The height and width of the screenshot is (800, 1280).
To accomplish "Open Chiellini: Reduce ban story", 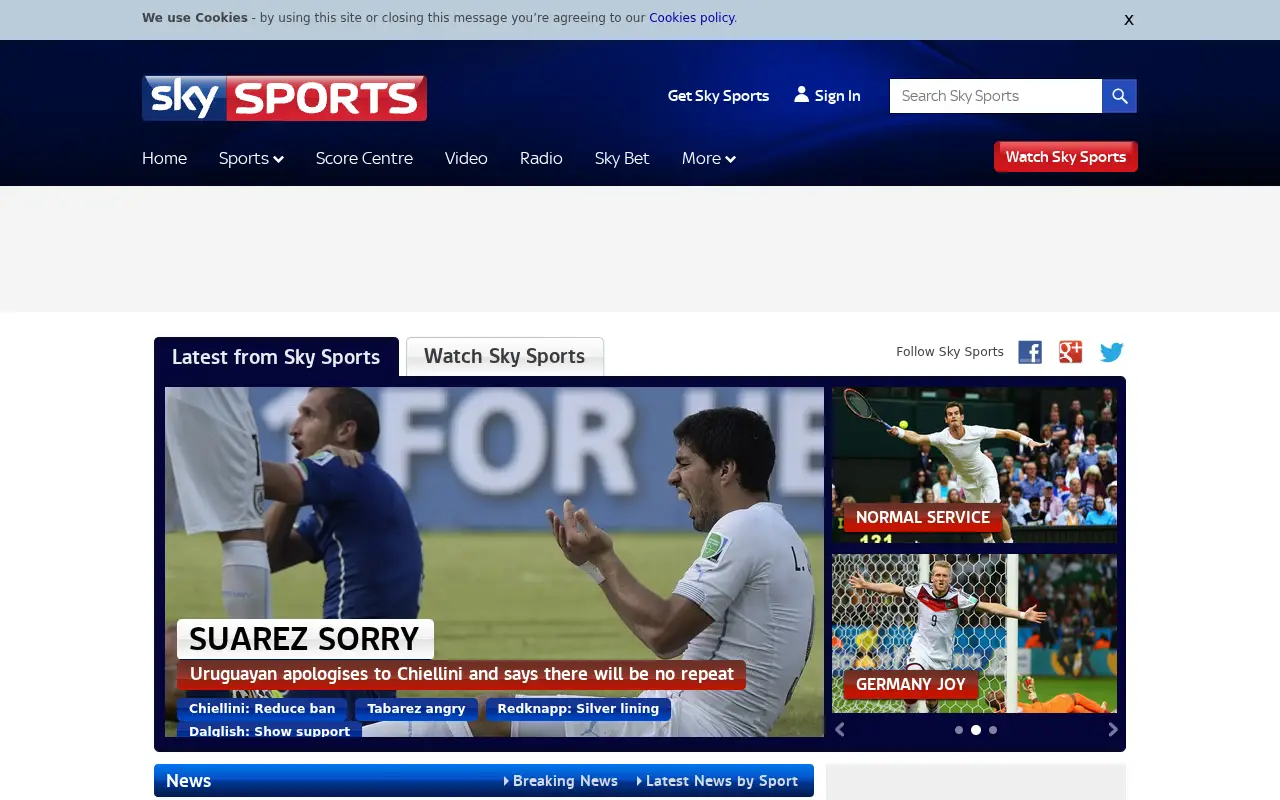I will coord(262,709).
